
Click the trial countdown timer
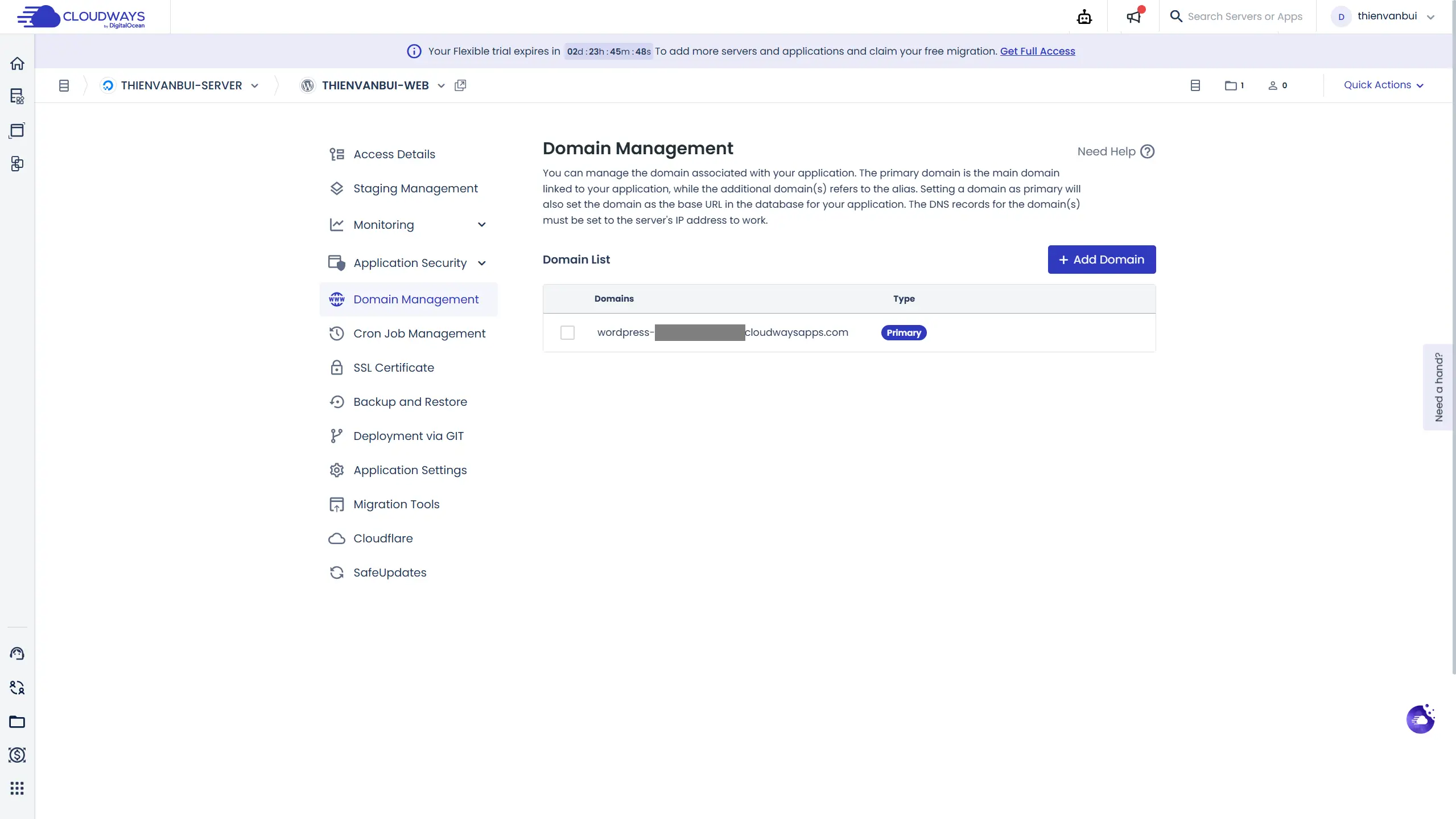(609, 51)
